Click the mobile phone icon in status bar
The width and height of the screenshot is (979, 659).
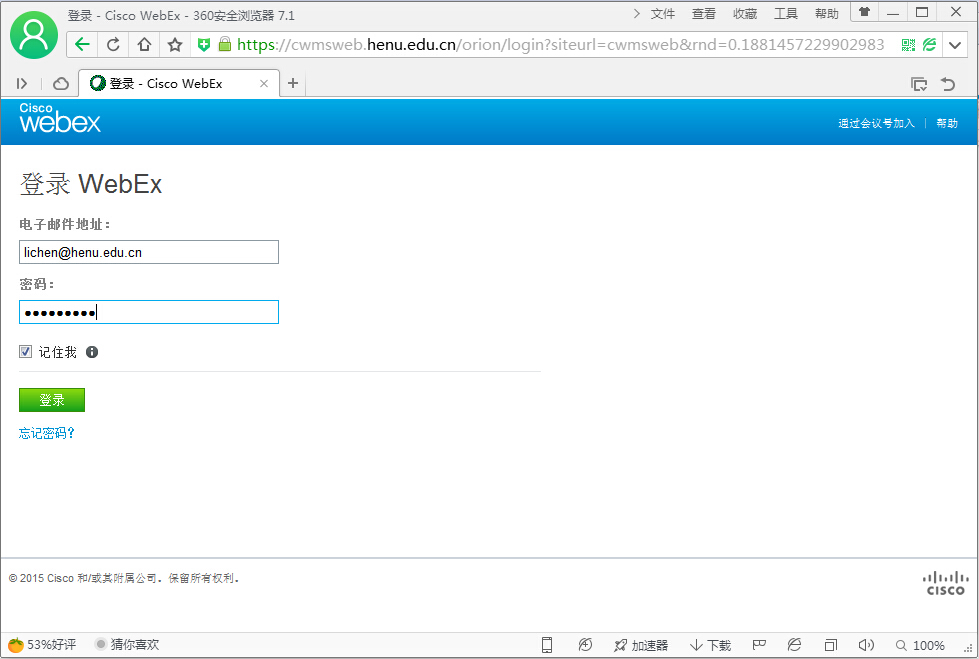pos(547,645)
